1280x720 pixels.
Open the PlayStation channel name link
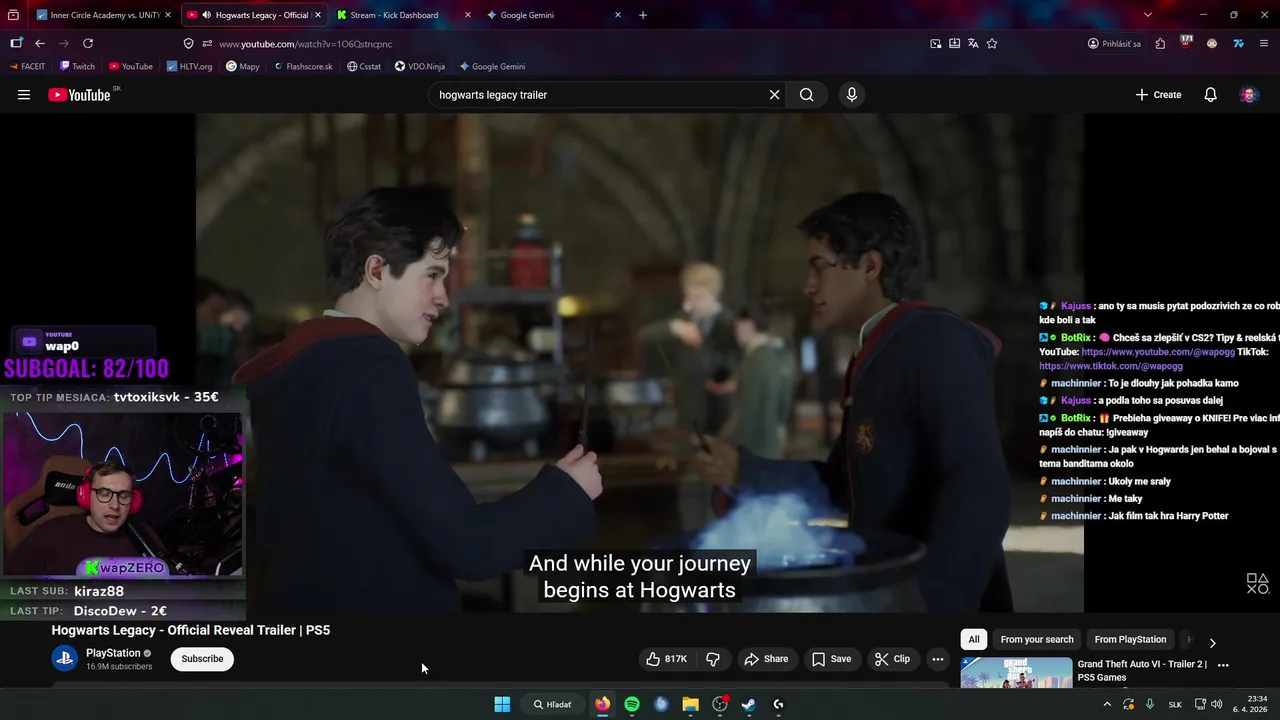point(113,653)
